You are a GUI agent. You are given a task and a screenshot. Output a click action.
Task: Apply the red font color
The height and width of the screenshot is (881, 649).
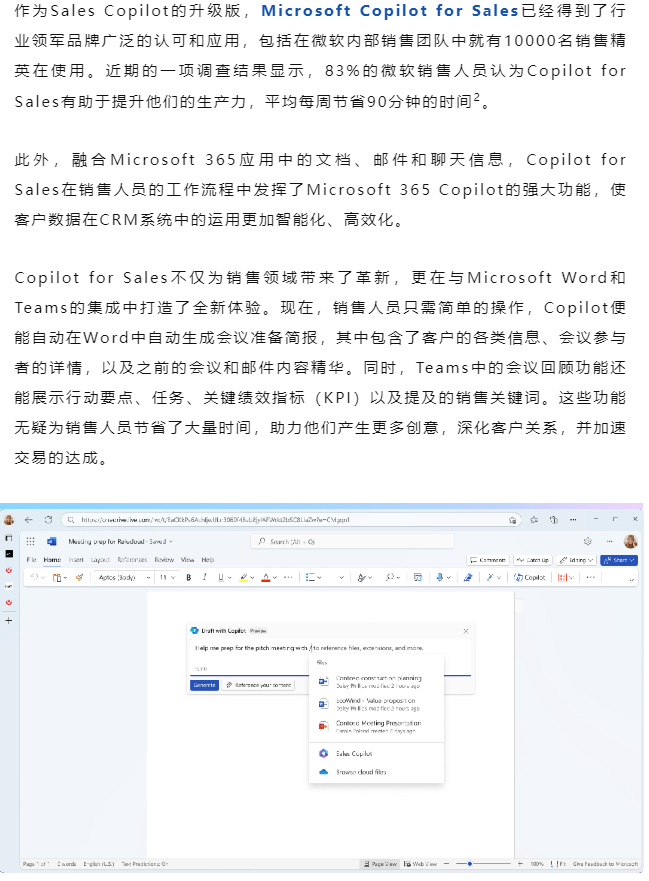[x=266, y=577]
